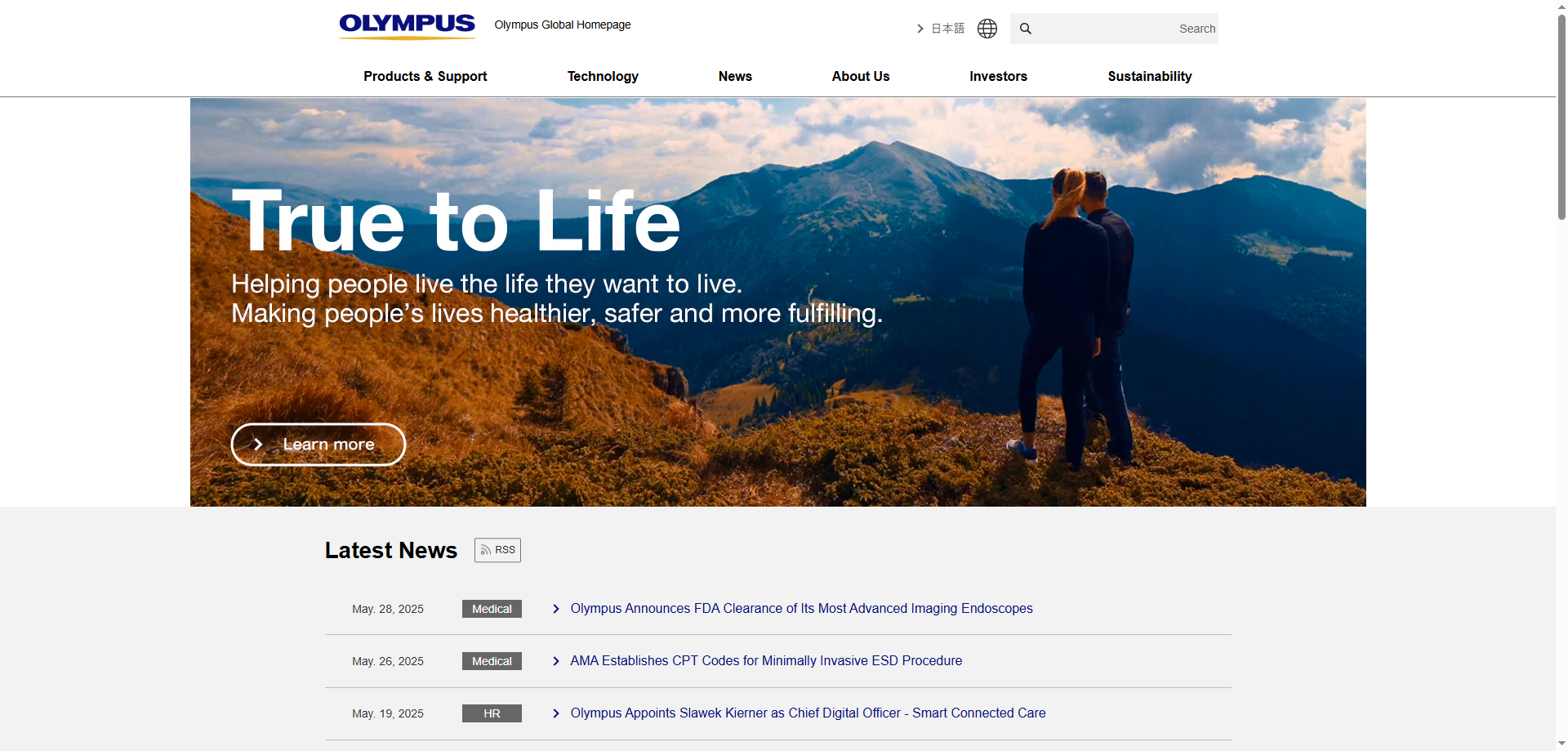1568x751 pixels.
Task: Click the True to Life hero image
Action: [x=817, y=368]
